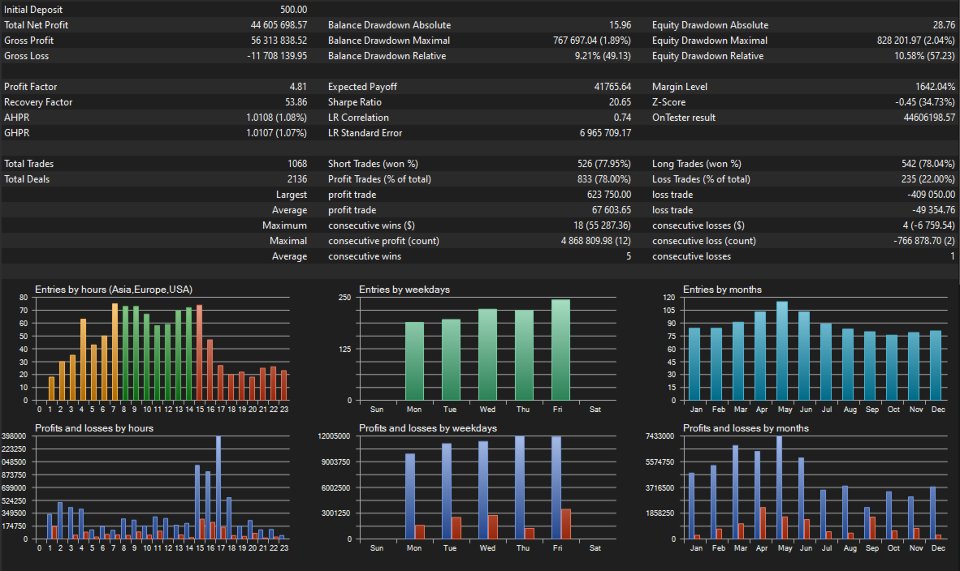Select the Recovery Factor label
This screenshot has width=960, height=571.
point(38,102)
